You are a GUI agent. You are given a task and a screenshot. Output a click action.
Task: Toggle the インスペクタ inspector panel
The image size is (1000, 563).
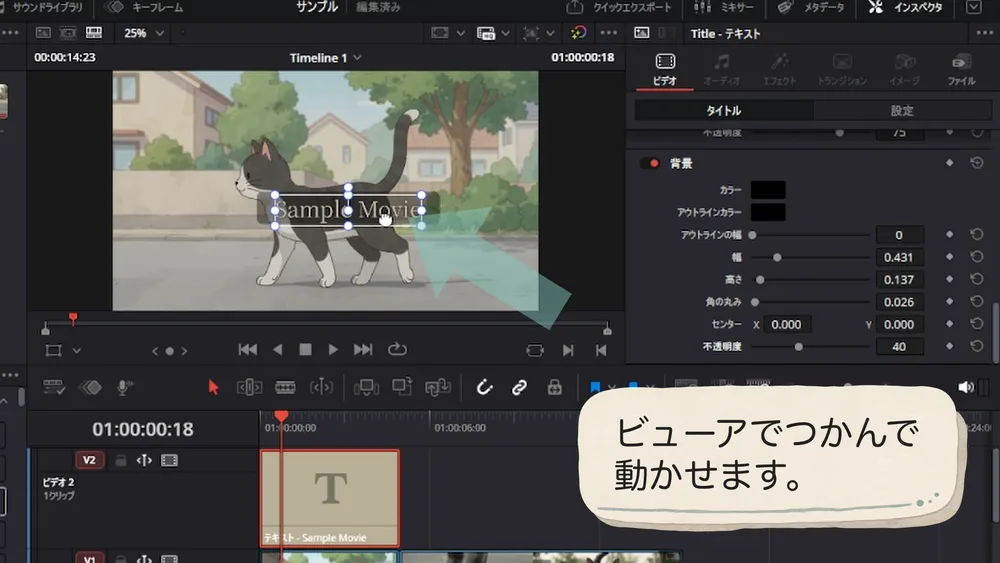(905, 8)
